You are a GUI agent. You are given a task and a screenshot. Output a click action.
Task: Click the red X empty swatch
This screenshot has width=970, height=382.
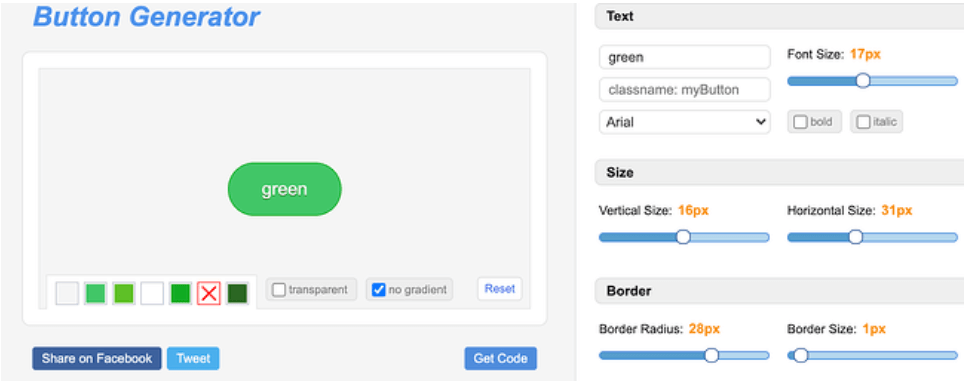[x=209, y=293]
